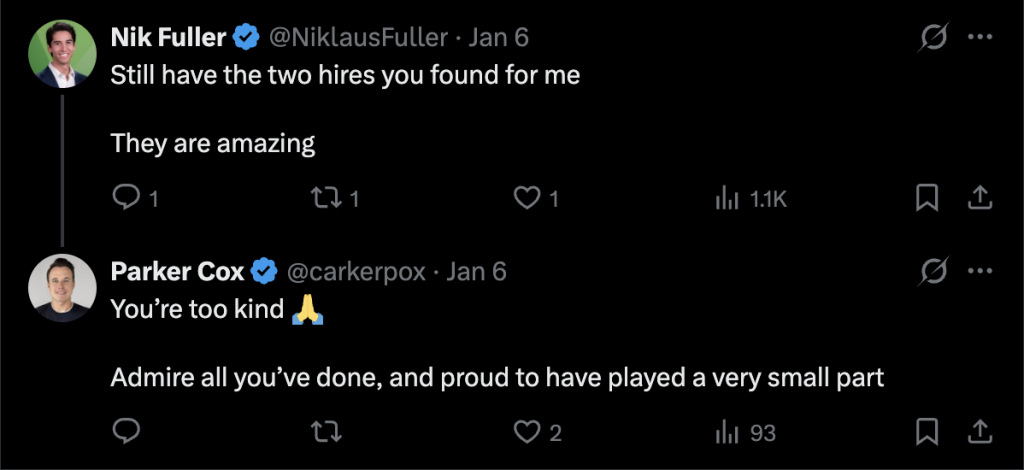The image size is (1024, 470).
Task: Open Grok icon on Parker Cox's reply
Action: (x=934, y=271)
